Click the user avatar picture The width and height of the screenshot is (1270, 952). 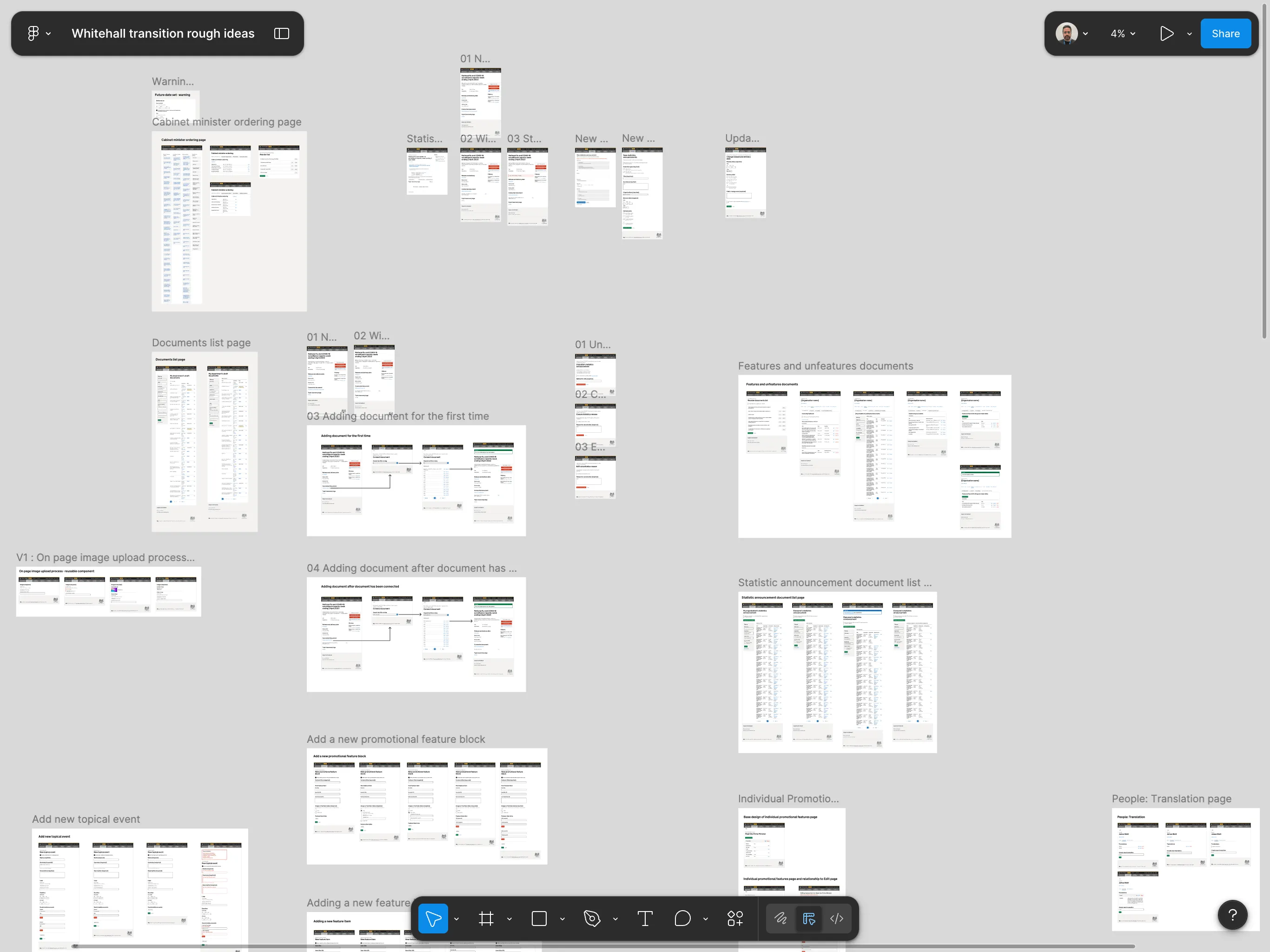[1066, 33]
